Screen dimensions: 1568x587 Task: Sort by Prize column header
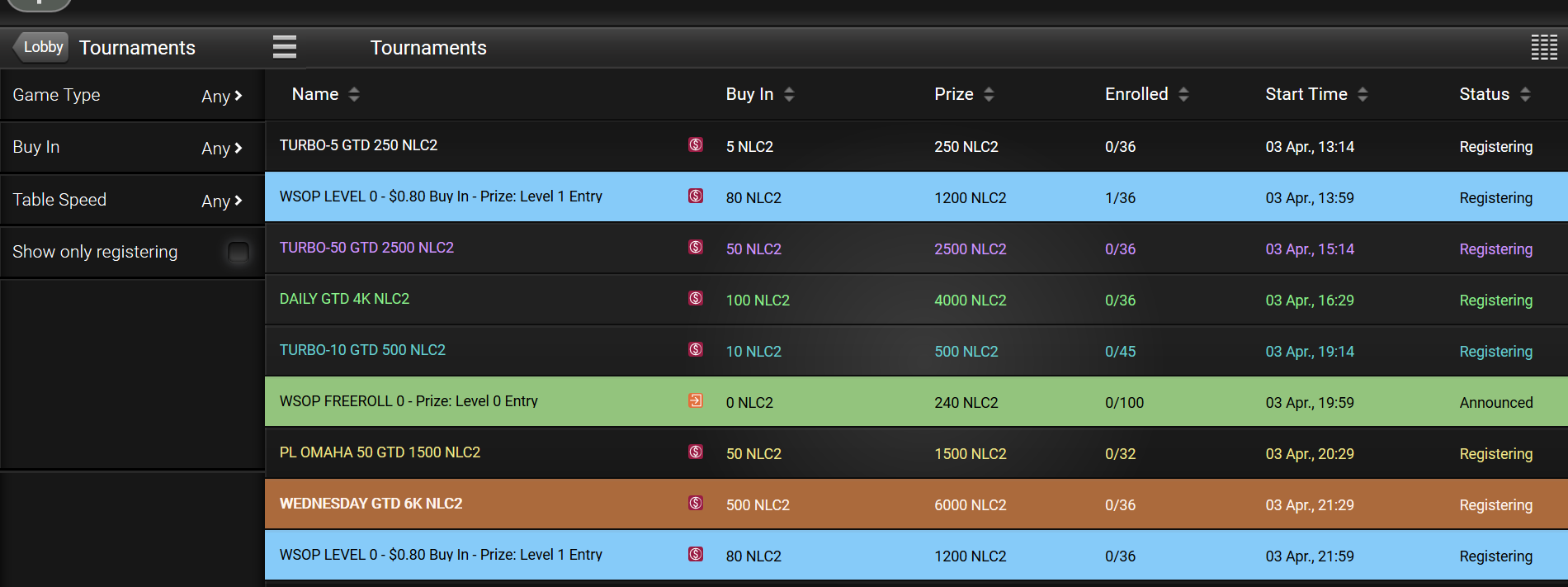pos(964,94)
